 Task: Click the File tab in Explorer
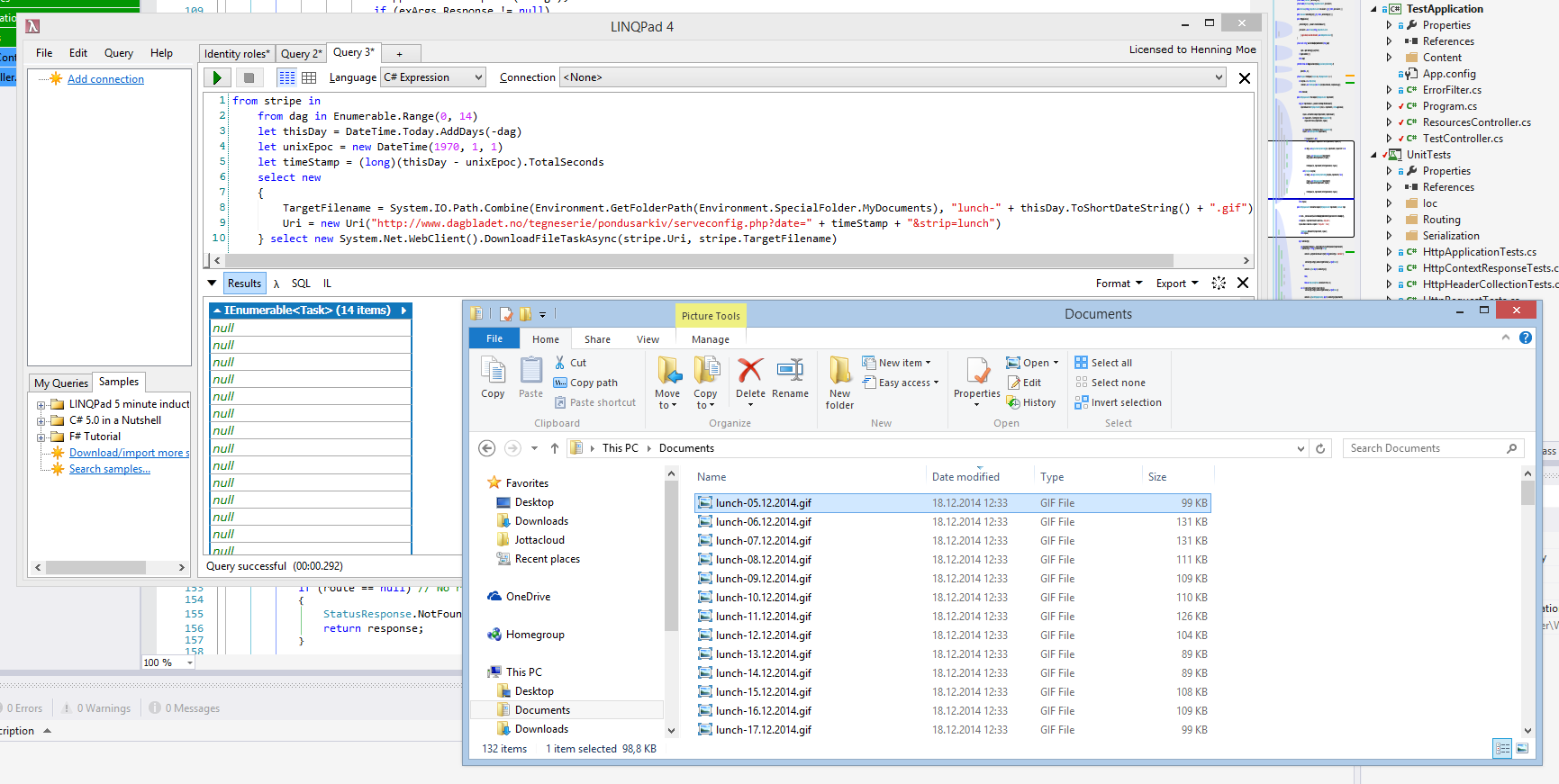click(494, 338)
